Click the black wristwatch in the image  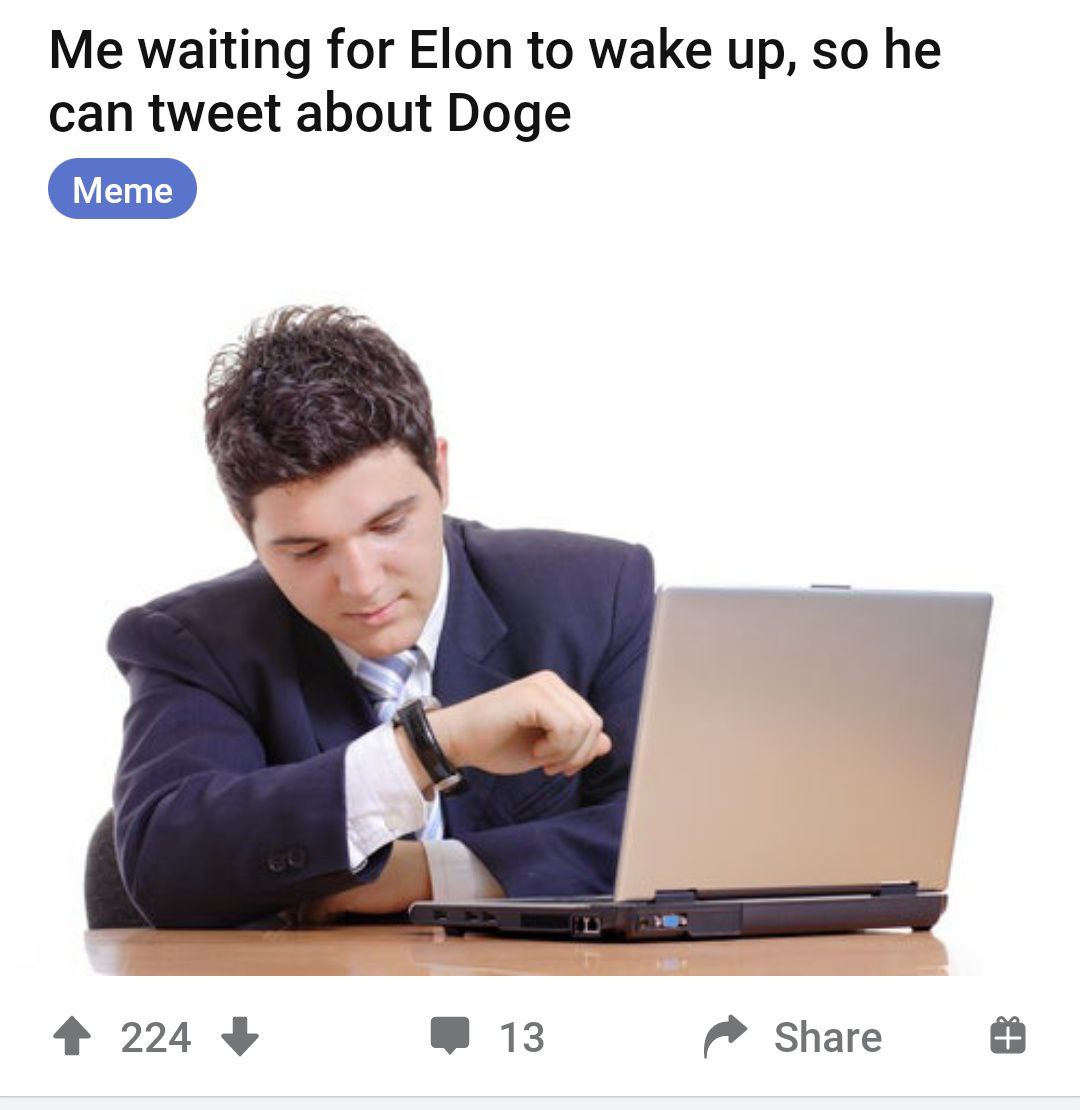[x=429, y=745]
